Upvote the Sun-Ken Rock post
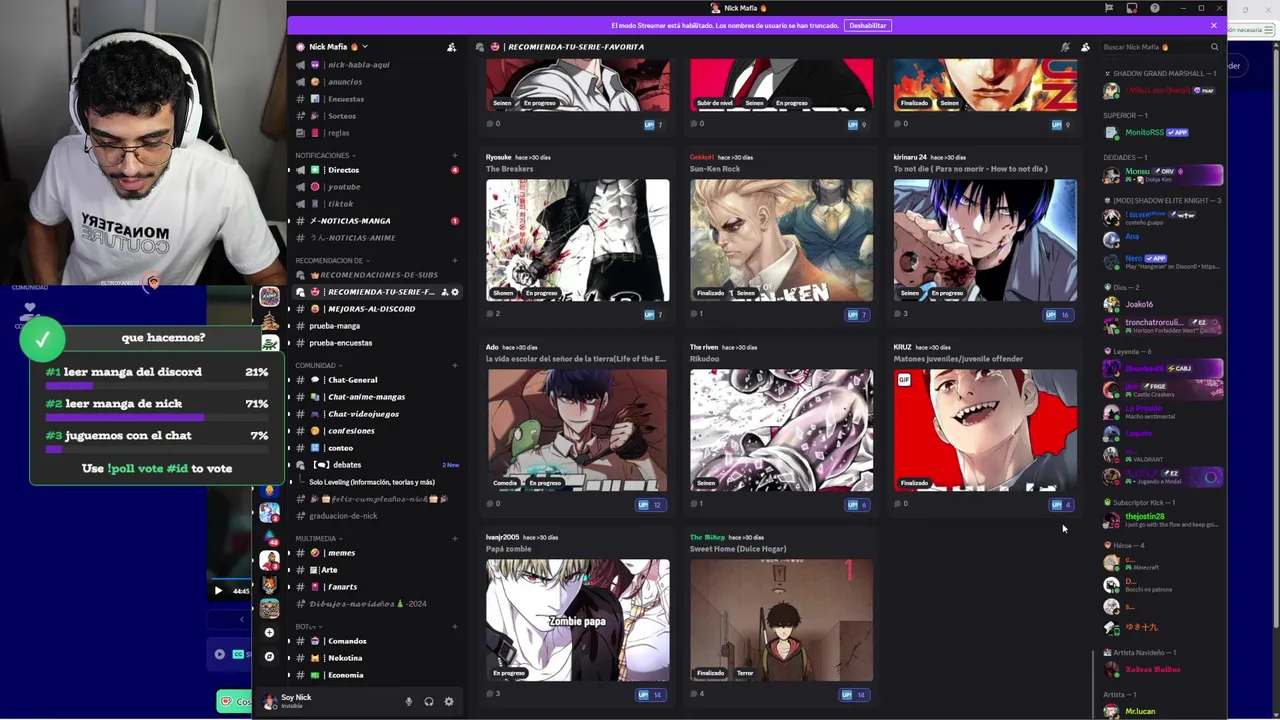The width and height of the screenshot is (1280, 720). pyautogui.click(x=856, y=314)
